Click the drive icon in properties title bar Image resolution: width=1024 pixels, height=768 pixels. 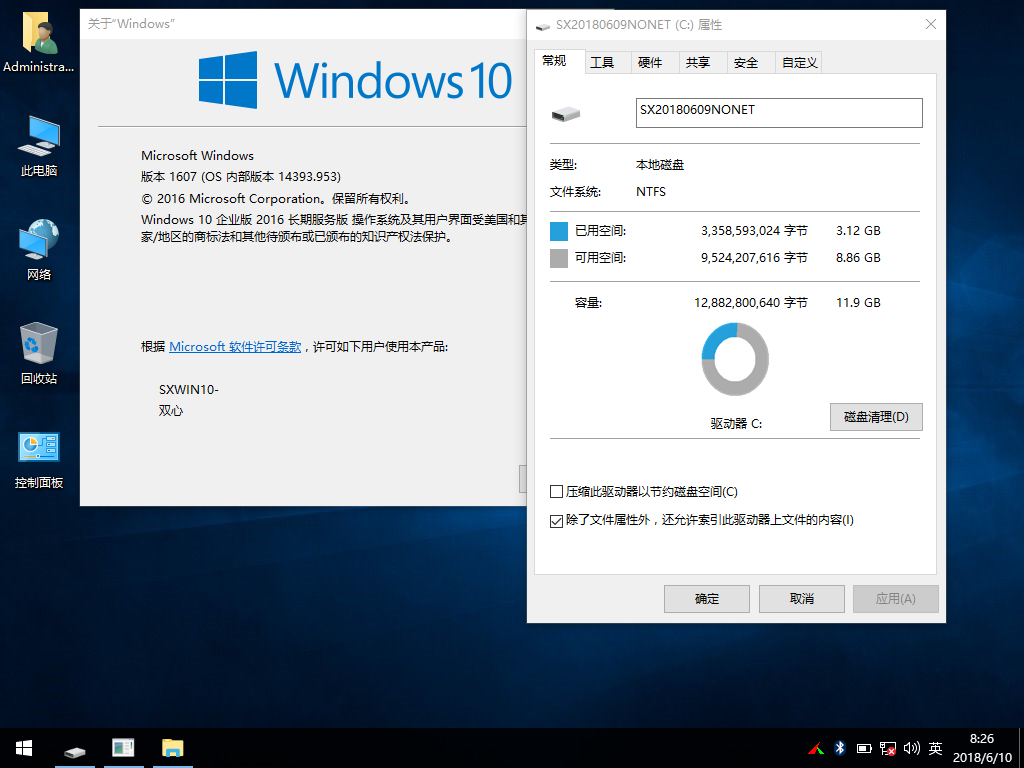coord(542,26)
